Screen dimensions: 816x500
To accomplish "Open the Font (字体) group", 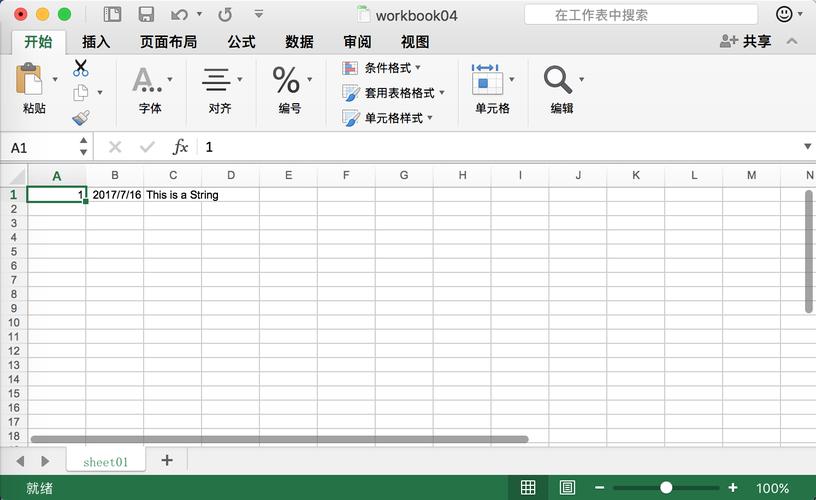I will [150, 89].
